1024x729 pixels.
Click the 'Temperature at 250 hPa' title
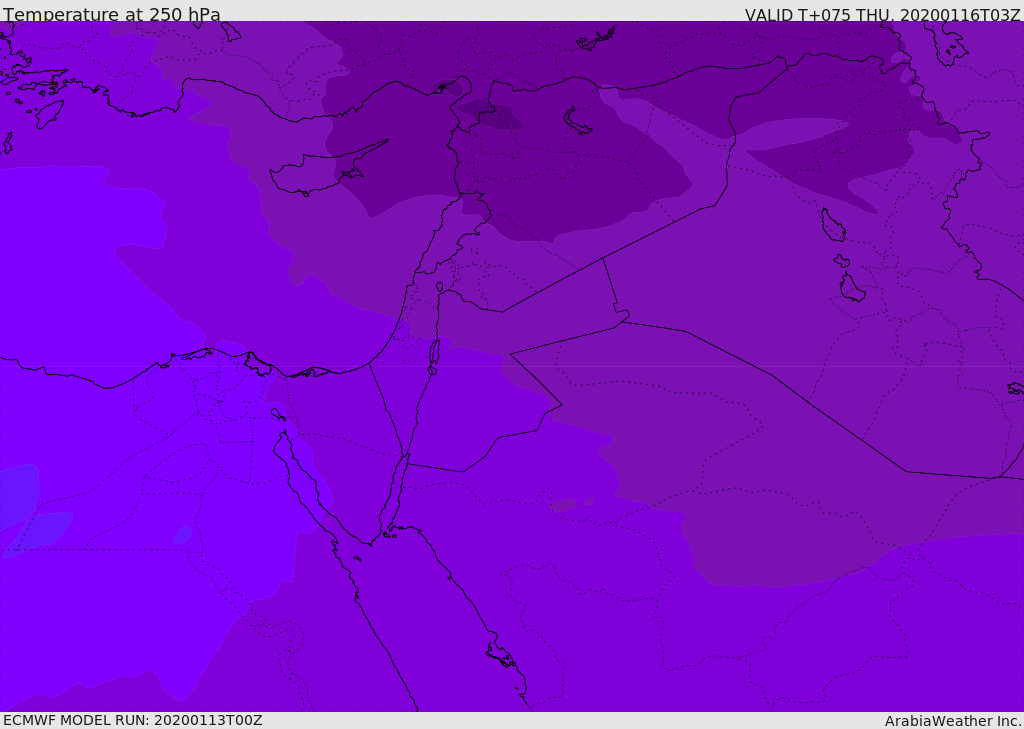click(112, 14)
